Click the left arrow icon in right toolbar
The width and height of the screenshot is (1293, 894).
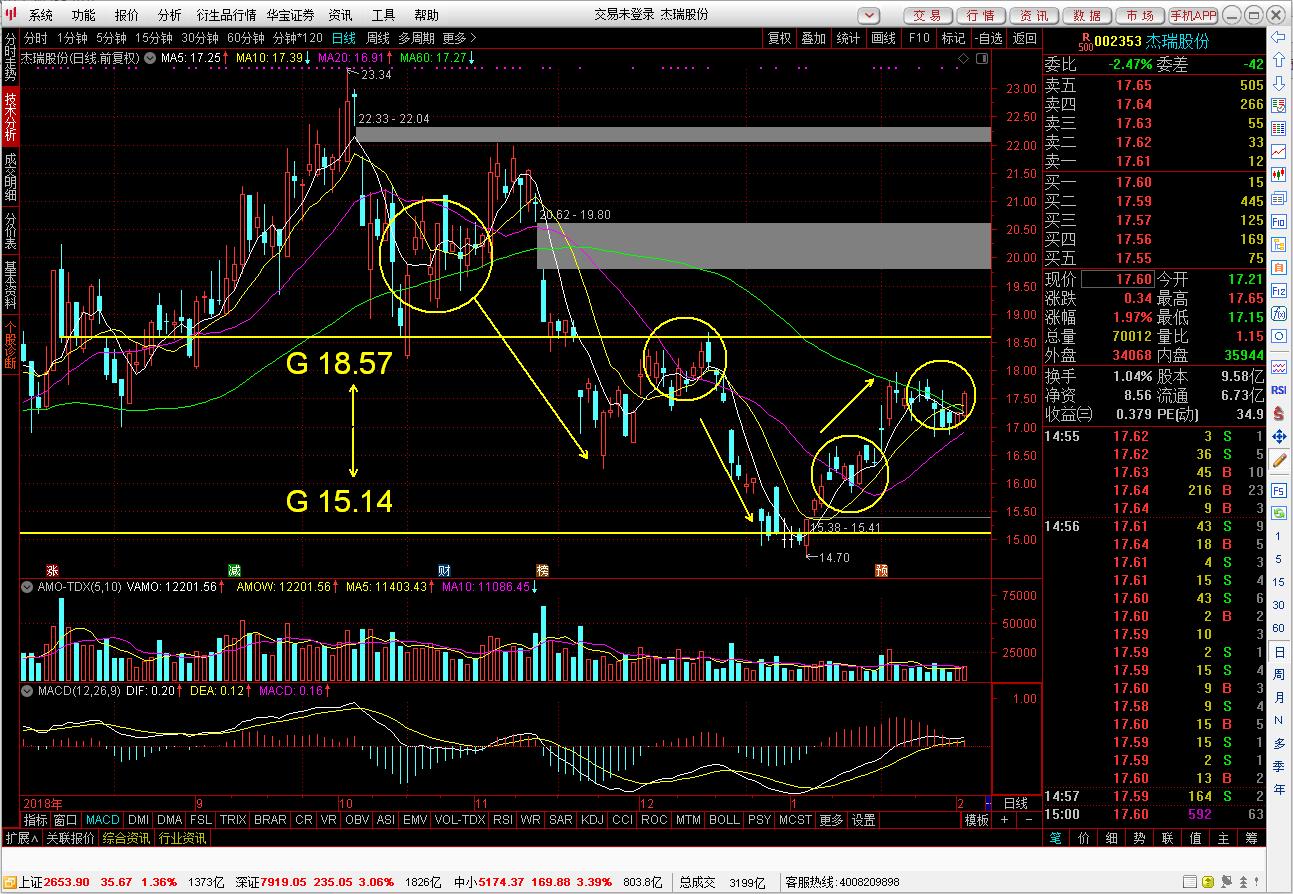coord(1278,36)
